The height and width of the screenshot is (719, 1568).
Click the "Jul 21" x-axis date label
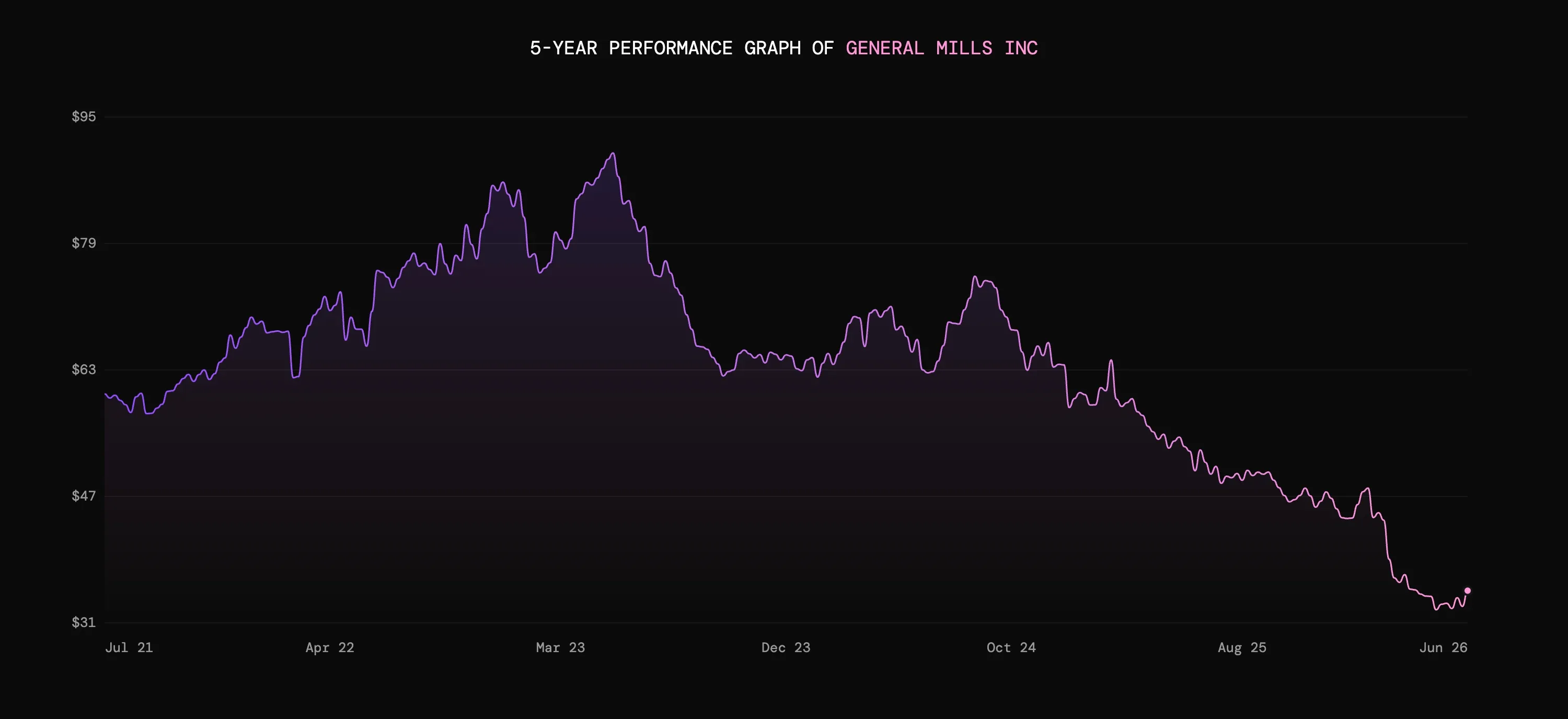pyautogui.click(x=129, y=647)
